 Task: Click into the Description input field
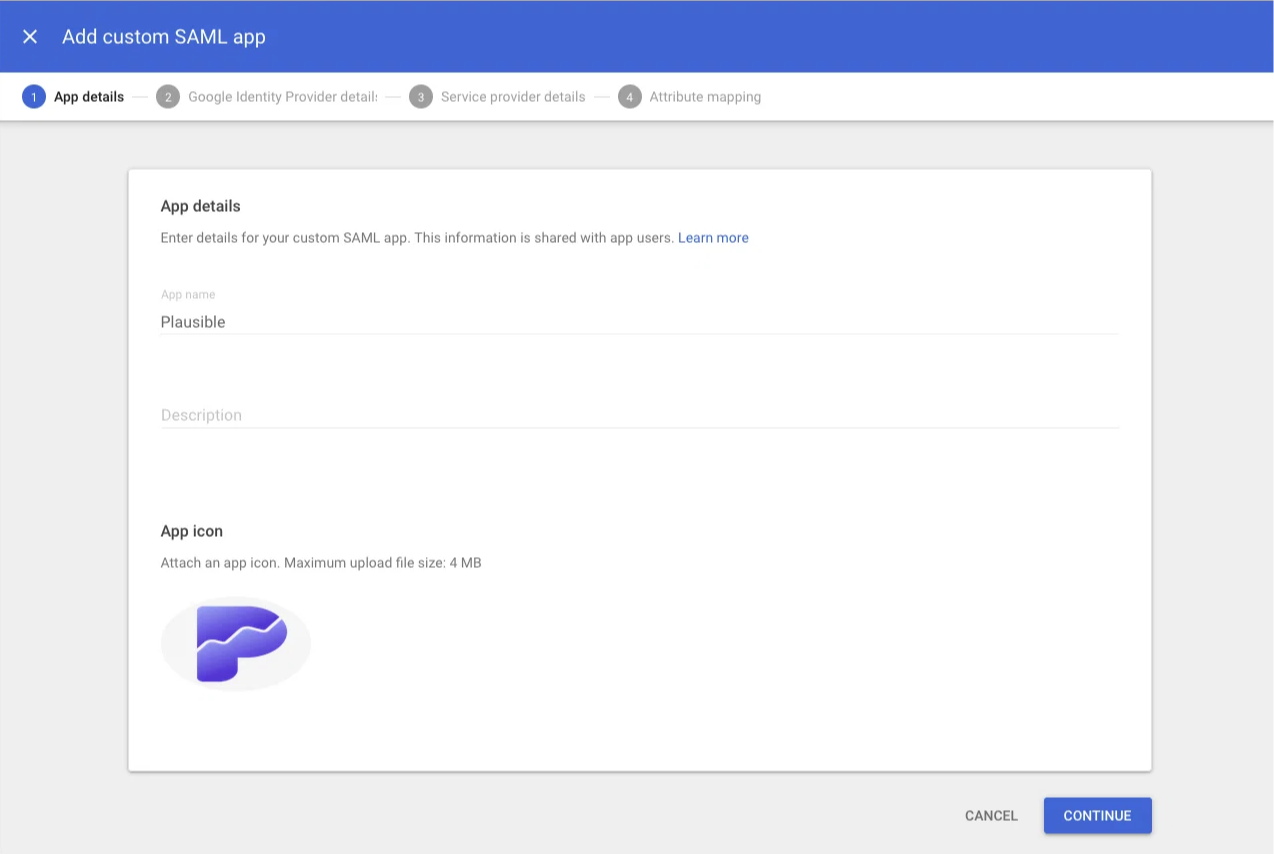coord(639,415)
